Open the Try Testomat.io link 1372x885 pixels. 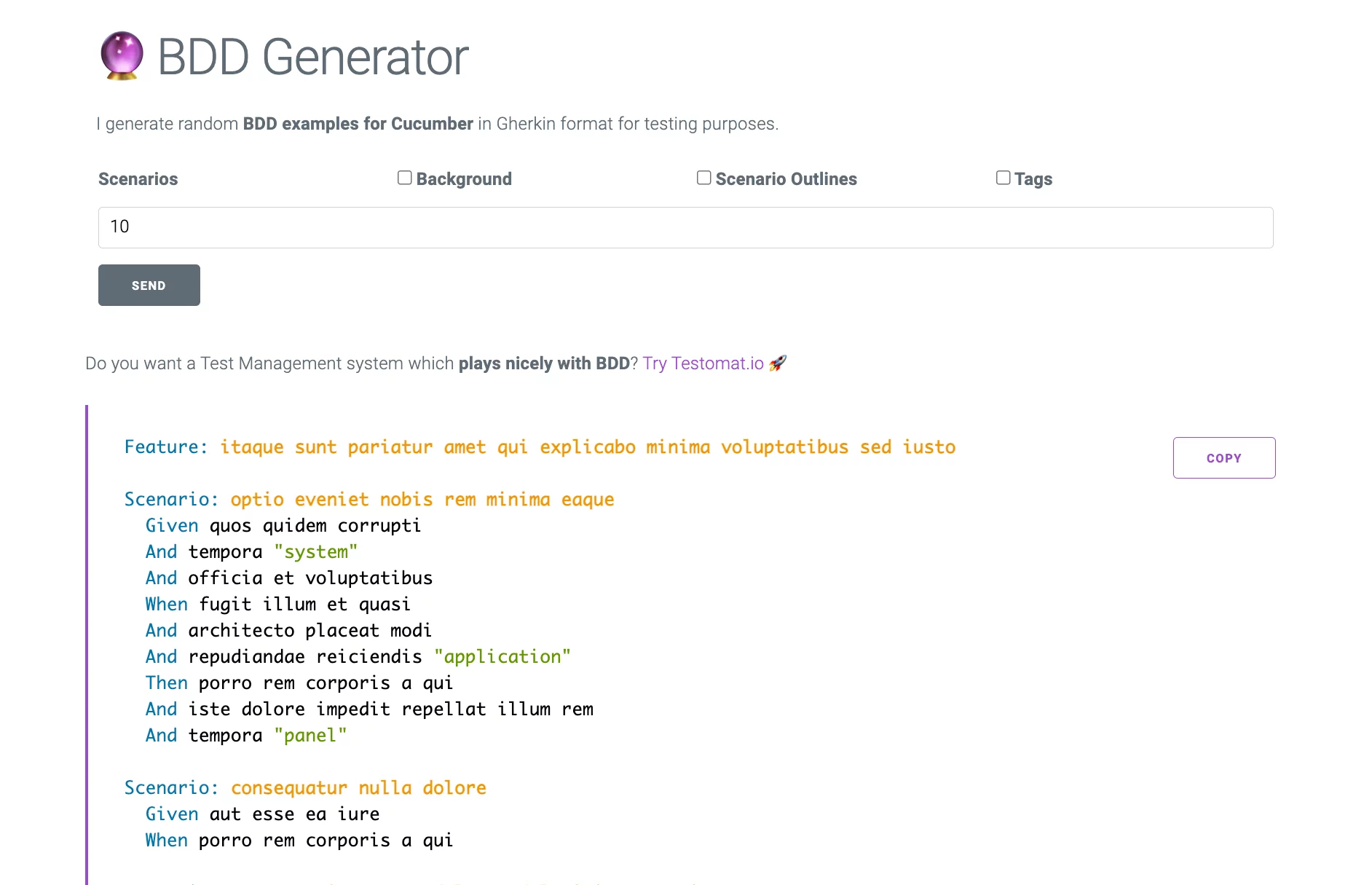pos(703,363)
